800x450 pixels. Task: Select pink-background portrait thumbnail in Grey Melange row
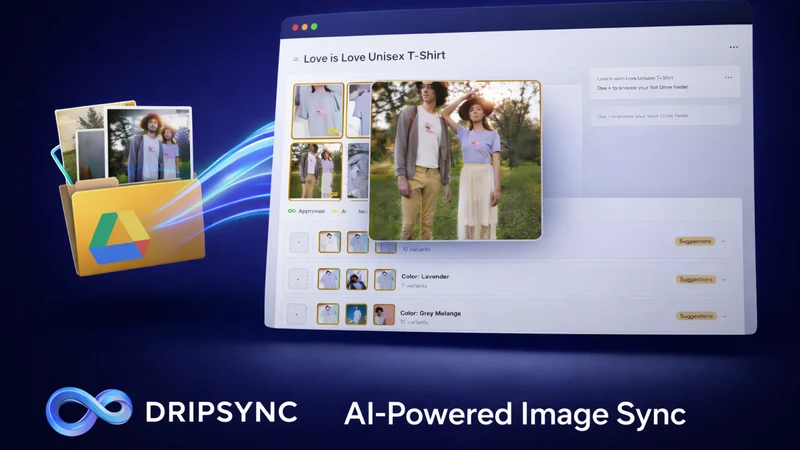(384, 314)
